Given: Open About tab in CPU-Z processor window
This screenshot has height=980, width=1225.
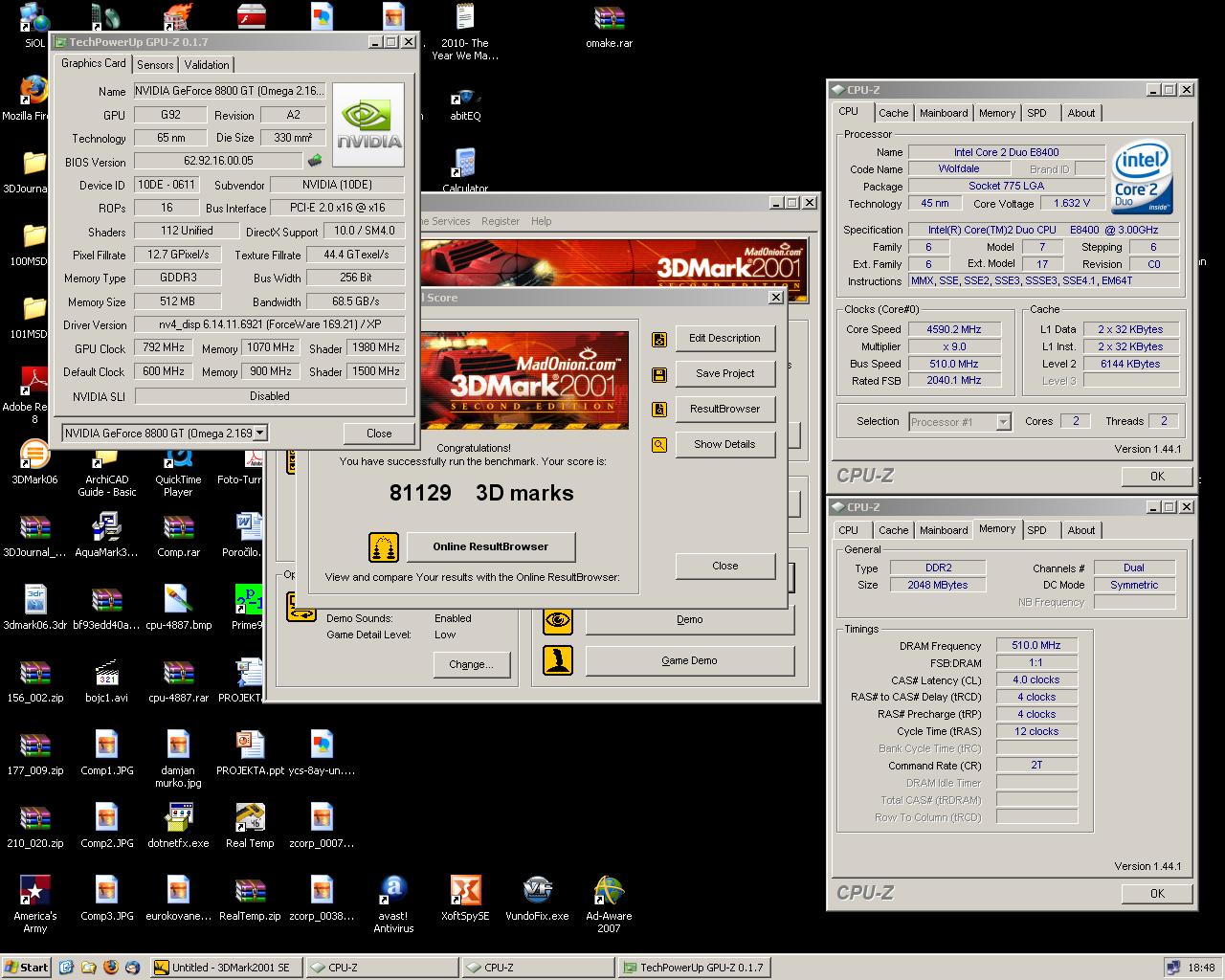Looking at the screenshot, I should tap(1081, 113).
